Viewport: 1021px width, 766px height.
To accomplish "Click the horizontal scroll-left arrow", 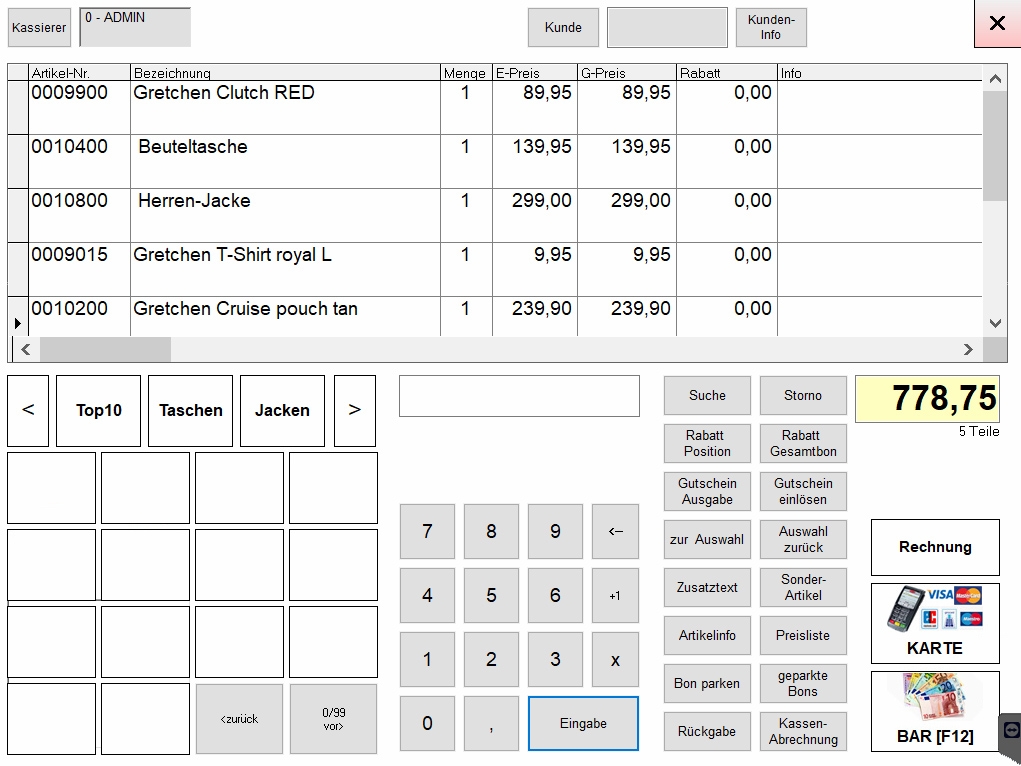I will [x=26, y=350].
